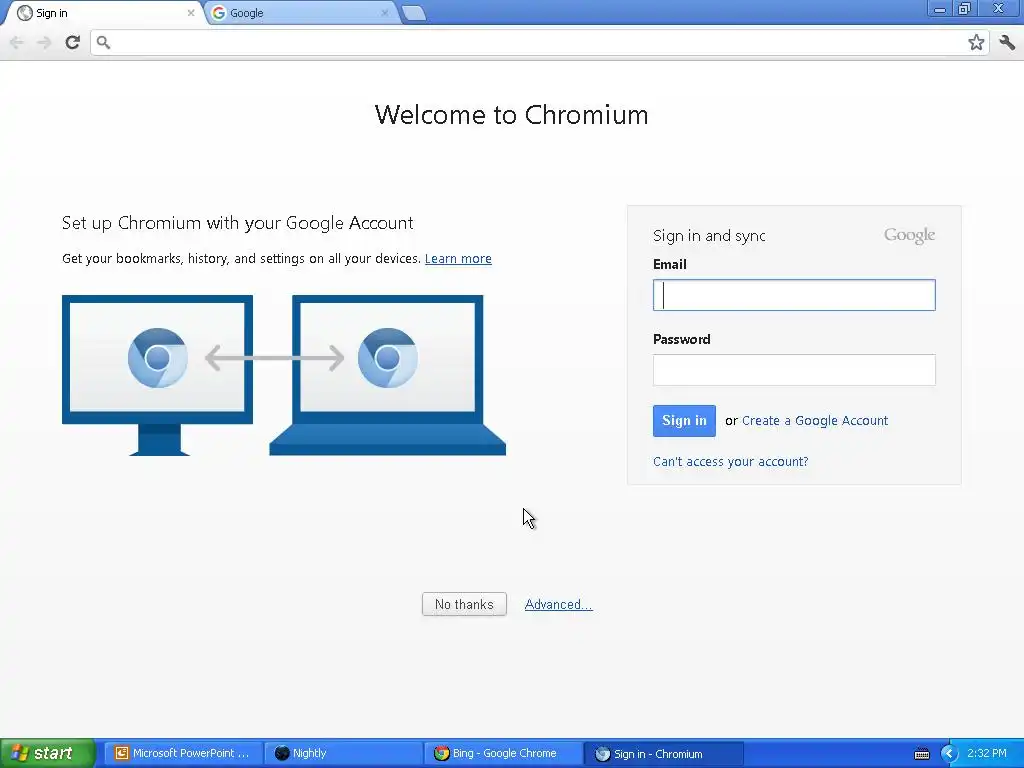Open the Learn more link
The image size is (1024, 768).
tap(458, 259)
